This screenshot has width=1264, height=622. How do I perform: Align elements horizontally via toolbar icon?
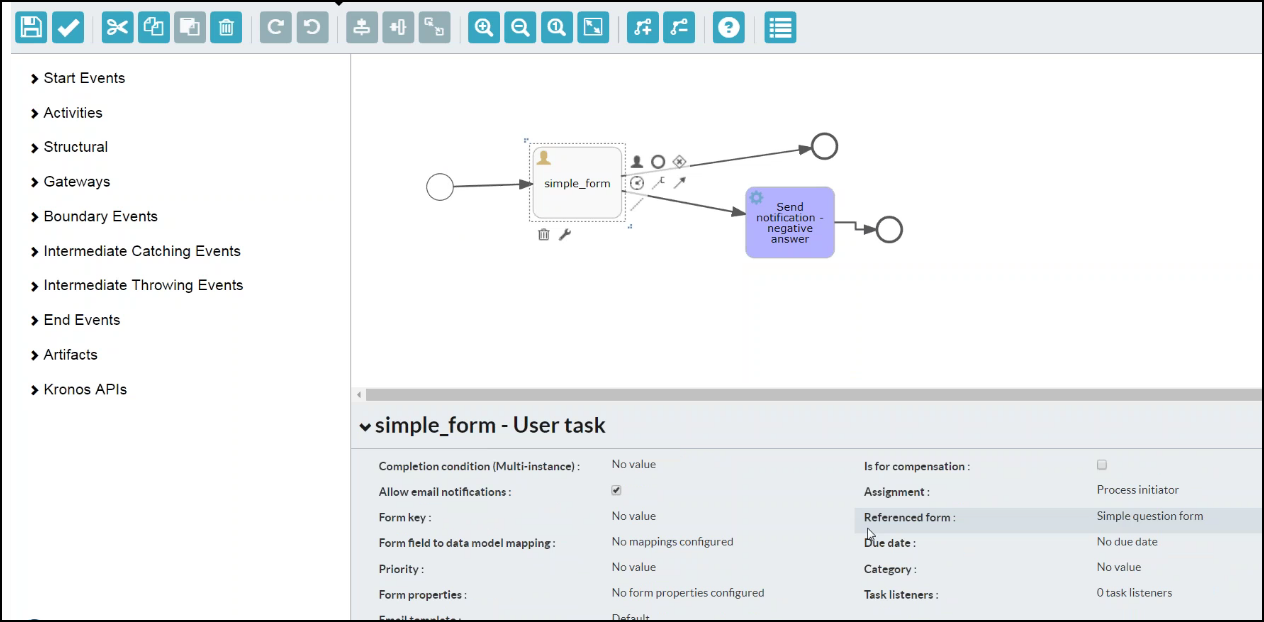tap(398, 27)
